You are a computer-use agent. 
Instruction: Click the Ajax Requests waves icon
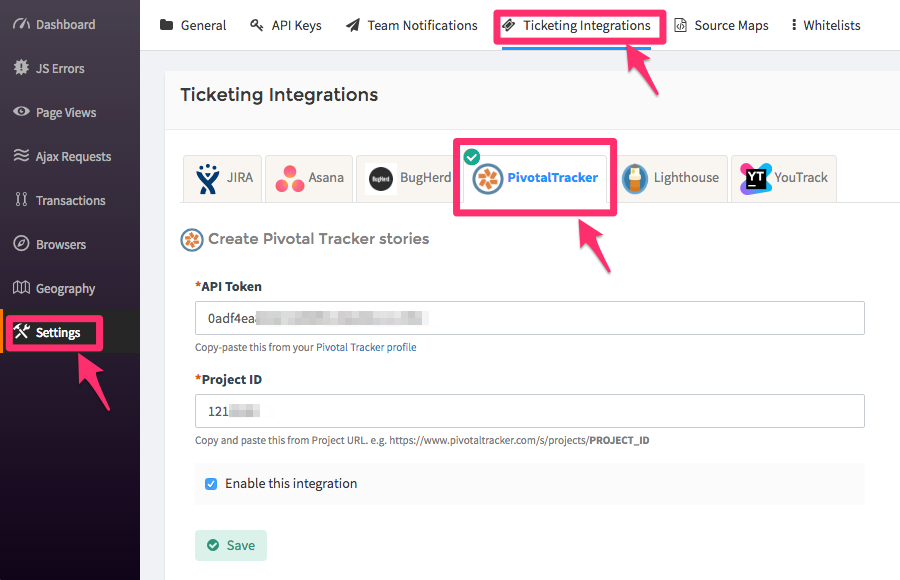point(21,155)
